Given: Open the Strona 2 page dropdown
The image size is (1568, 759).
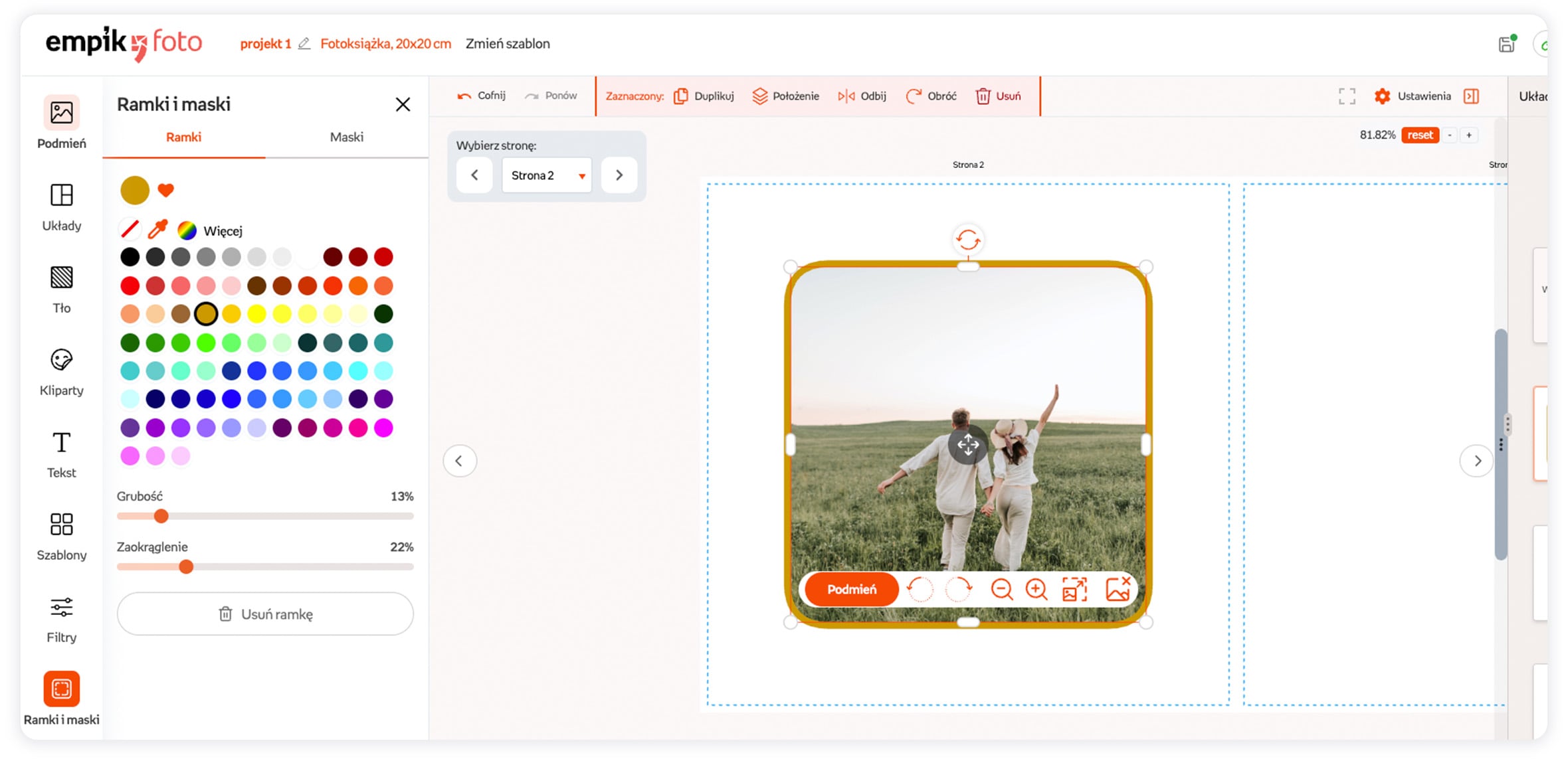Looking at the screenshot, I should coord(547,175).
